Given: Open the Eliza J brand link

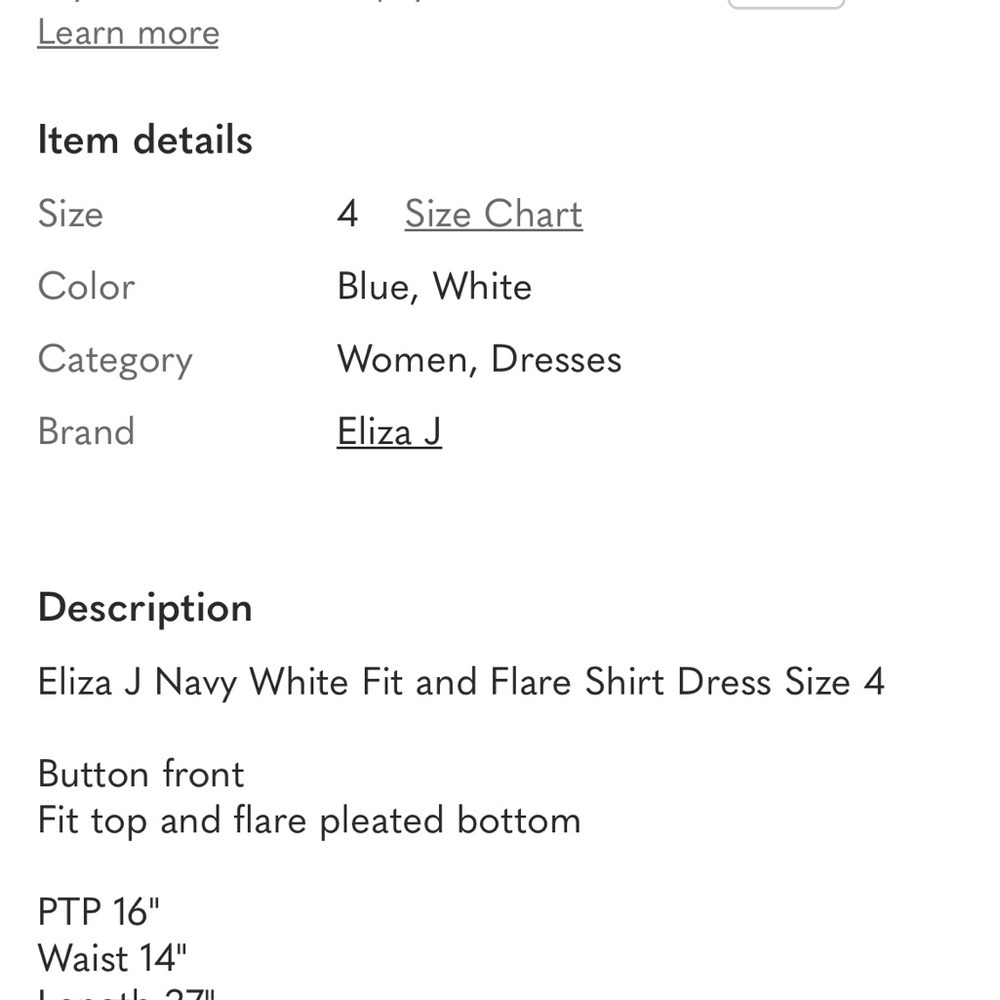Looking at the screenshot, I should pyautogui.click(x=389, y=432).
